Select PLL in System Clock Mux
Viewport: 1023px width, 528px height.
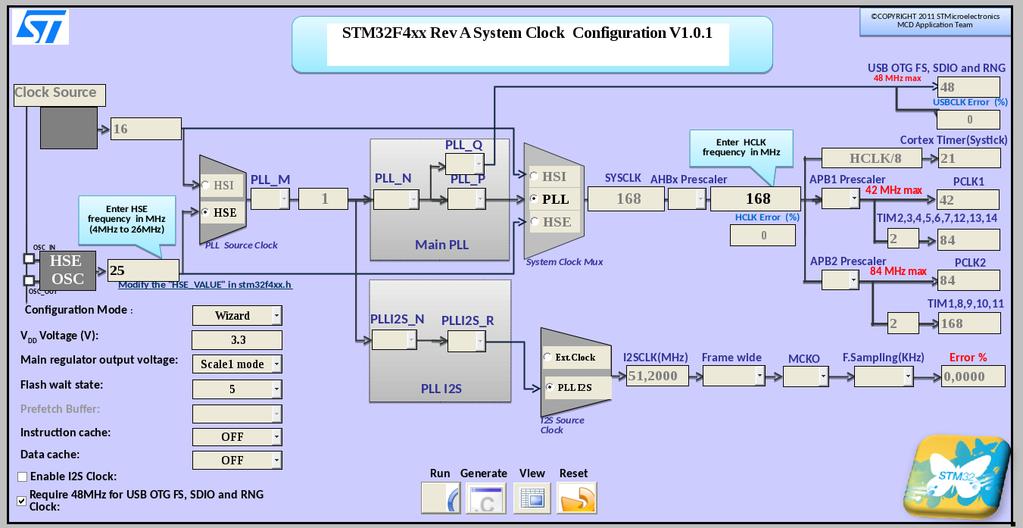click(x=535, y=199)
